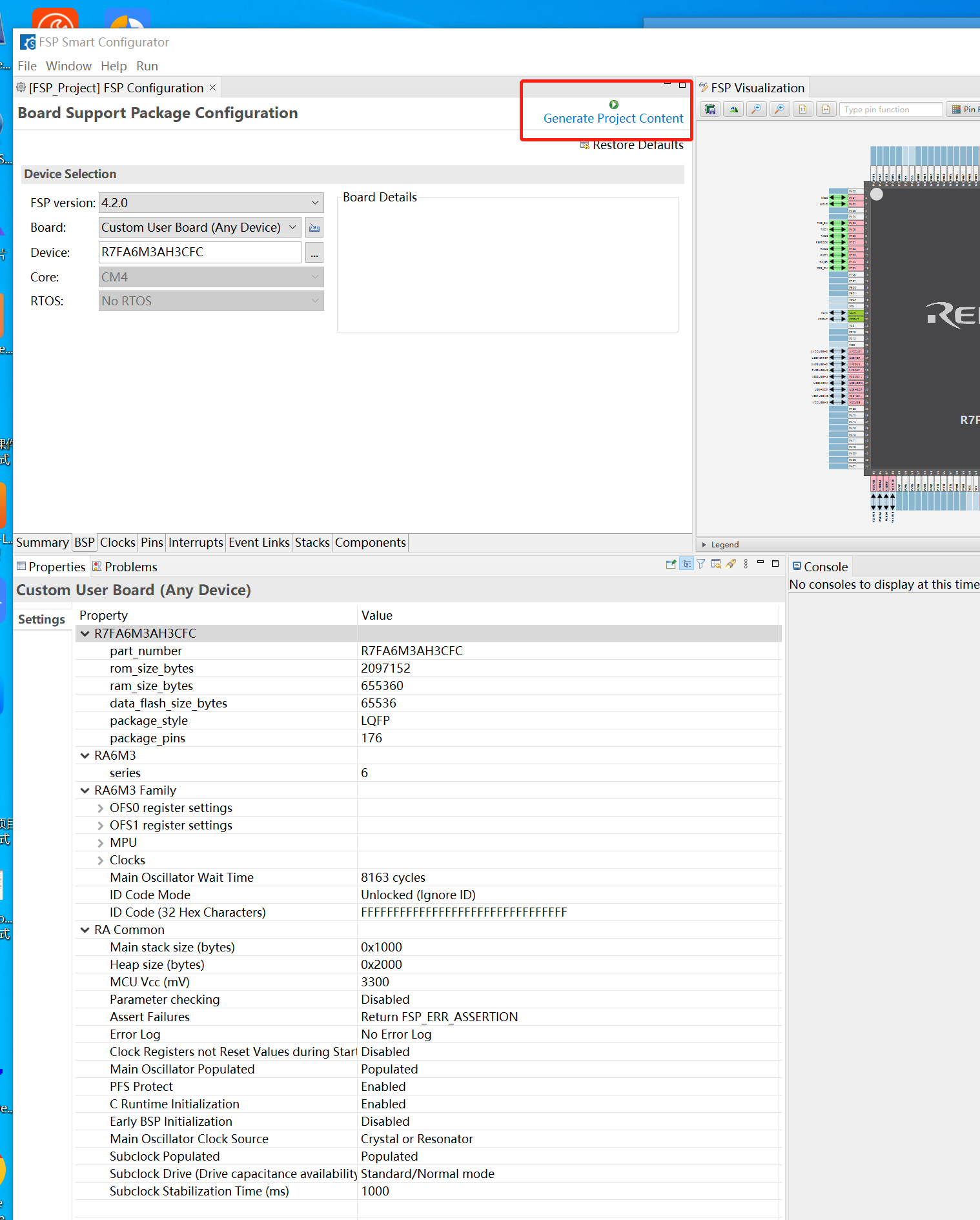
Task: Toggle the filter funnel icon in Properties
Action: pyautogui.click(x=701, y=564)
